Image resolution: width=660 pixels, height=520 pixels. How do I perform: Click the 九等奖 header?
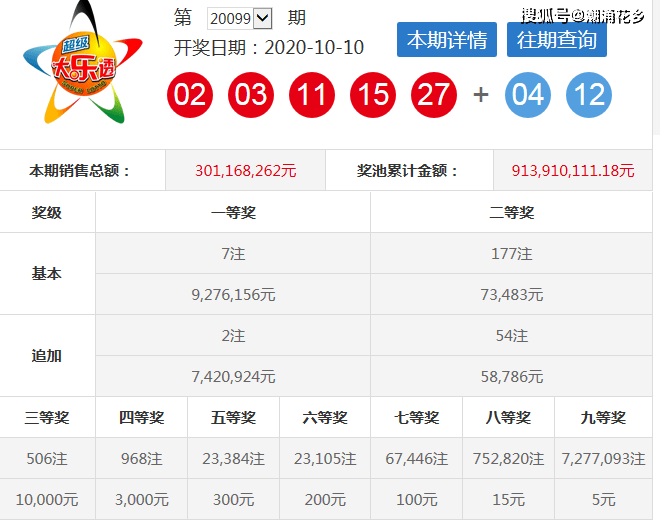tap(603, 418)
